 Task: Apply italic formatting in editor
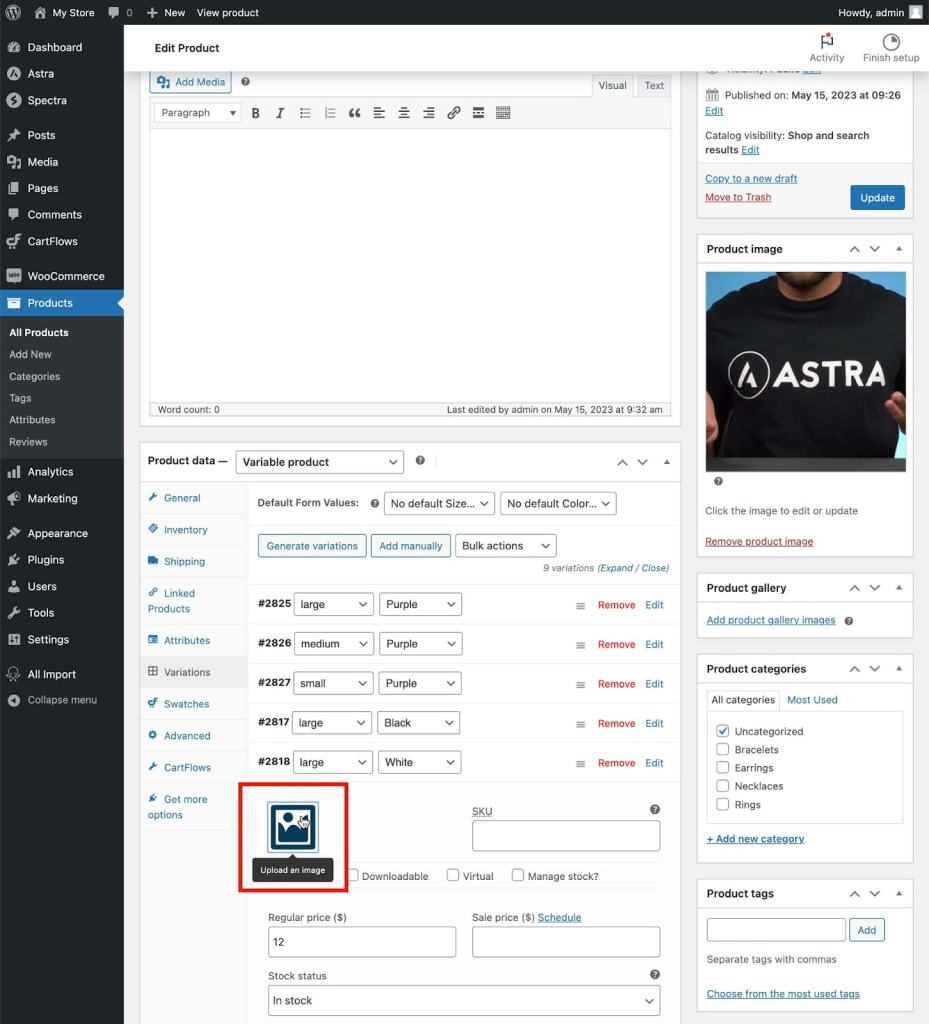[280, 113]
